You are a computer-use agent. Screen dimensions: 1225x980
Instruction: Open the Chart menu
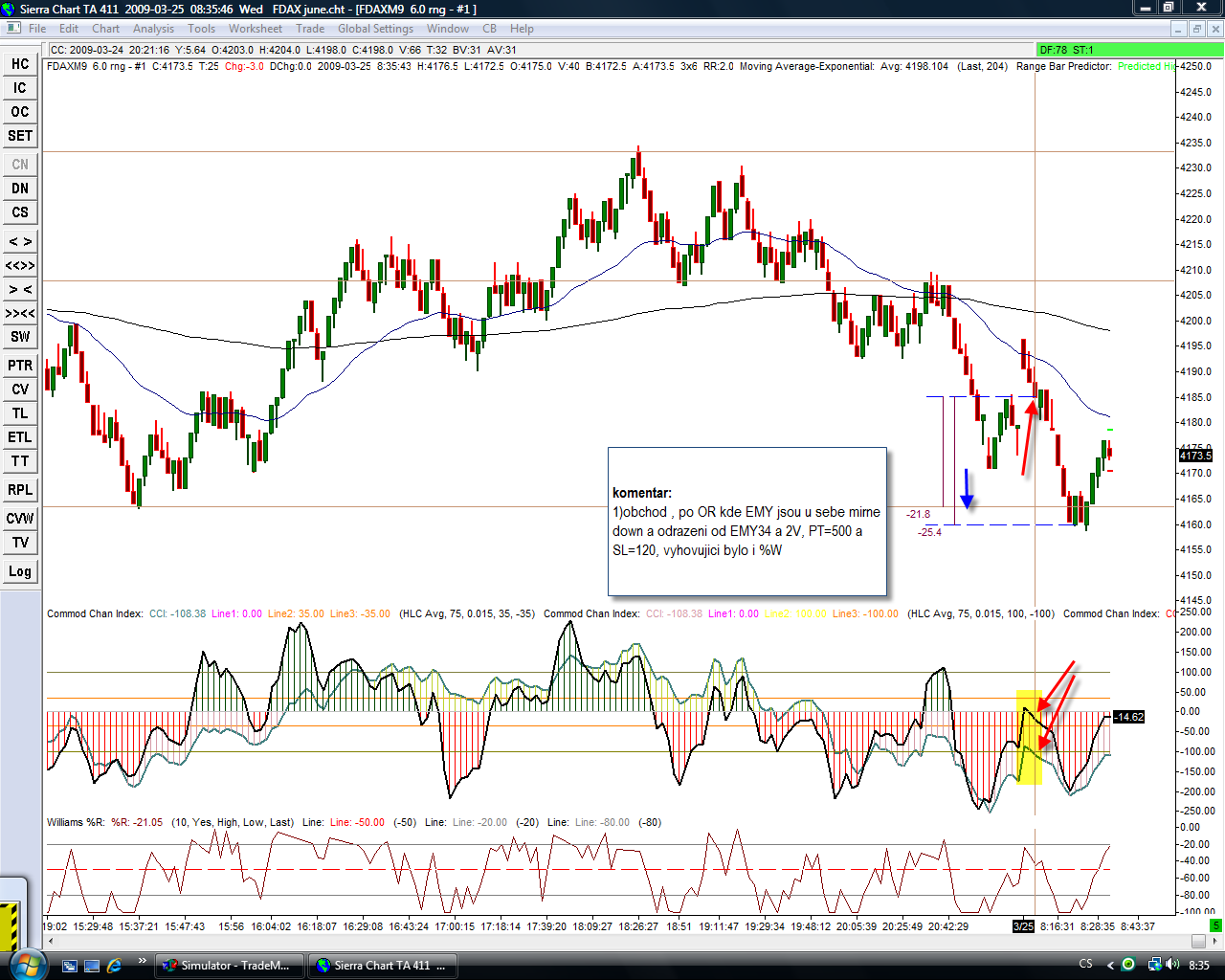coord(105,29)
